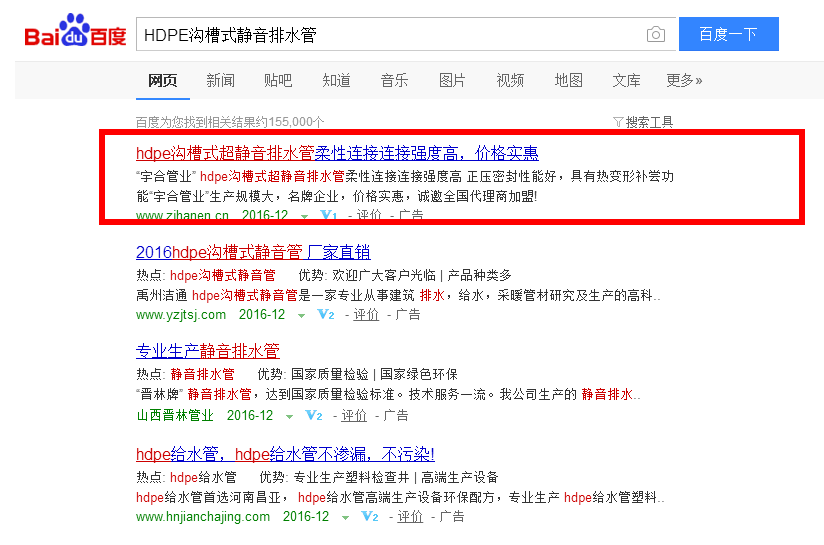
Task: Expand dropdown arrow beside www.hnjianchajing.com date
Action: [345, 518]
